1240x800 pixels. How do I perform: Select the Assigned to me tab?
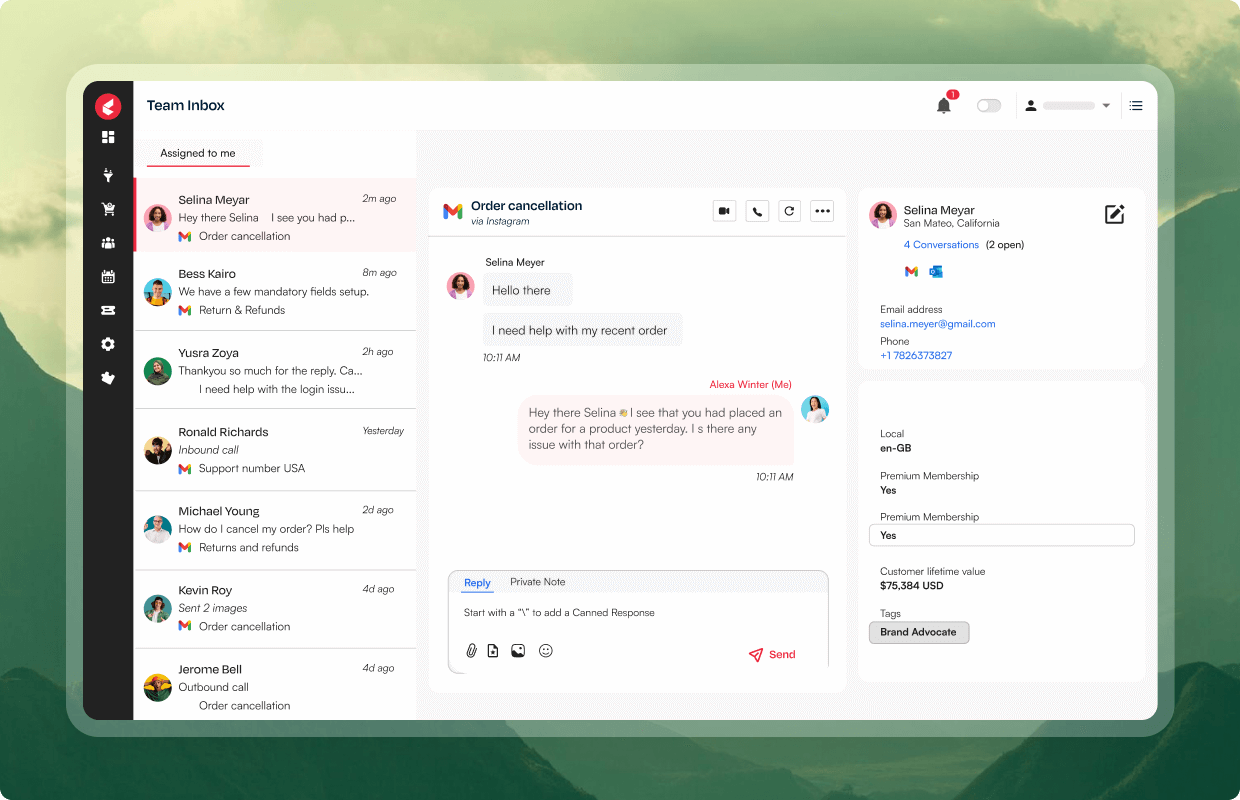click(x=198, y=153)
